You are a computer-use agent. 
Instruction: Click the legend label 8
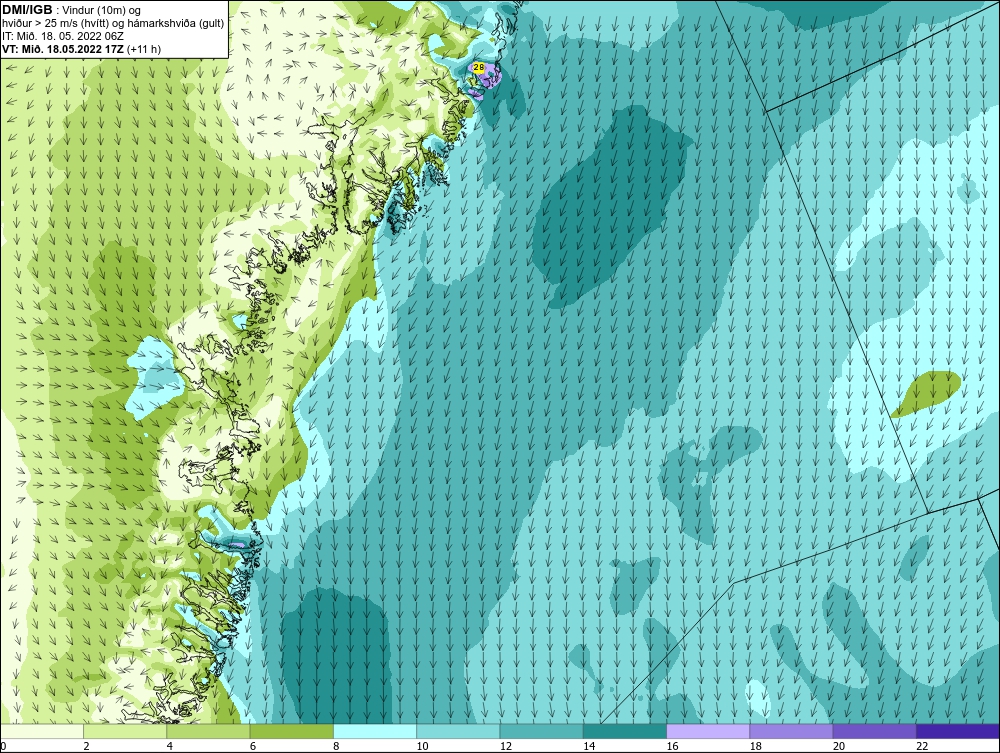(x=336, y=747)
